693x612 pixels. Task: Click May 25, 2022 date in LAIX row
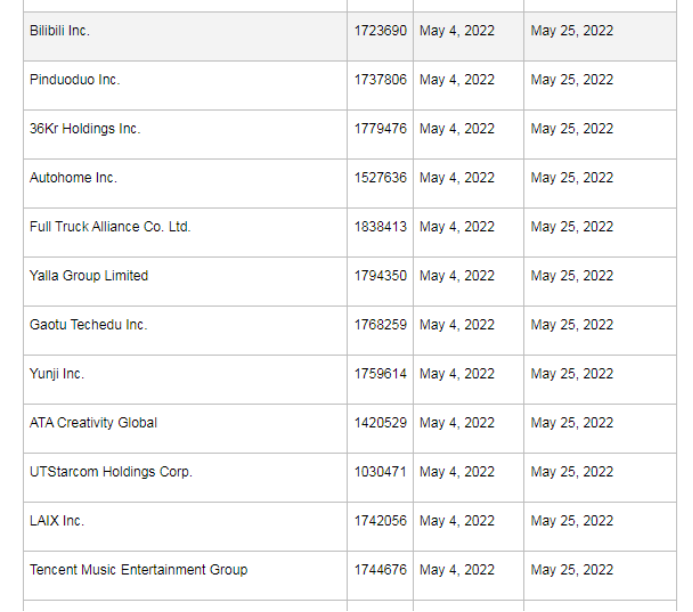click(572, 521)
